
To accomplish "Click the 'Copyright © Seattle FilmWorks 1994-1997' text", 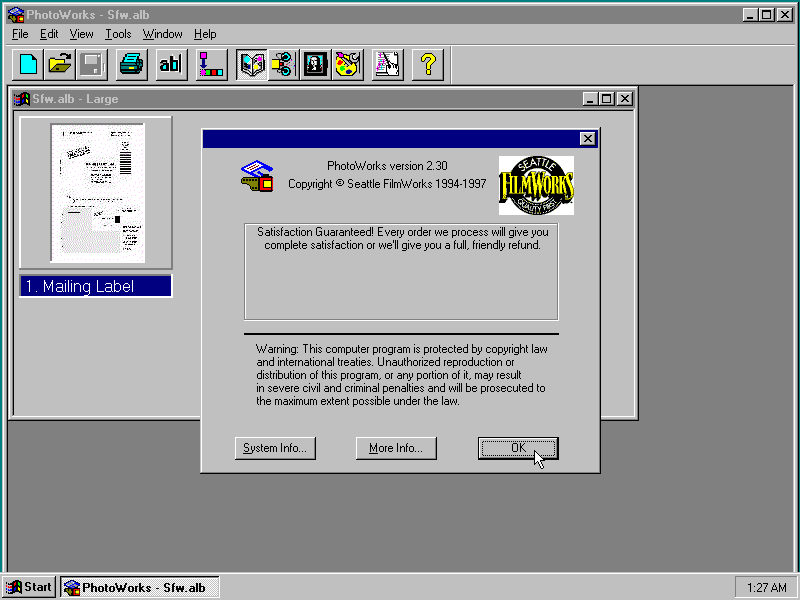I will pyautogui.click(x=387, y=184).
